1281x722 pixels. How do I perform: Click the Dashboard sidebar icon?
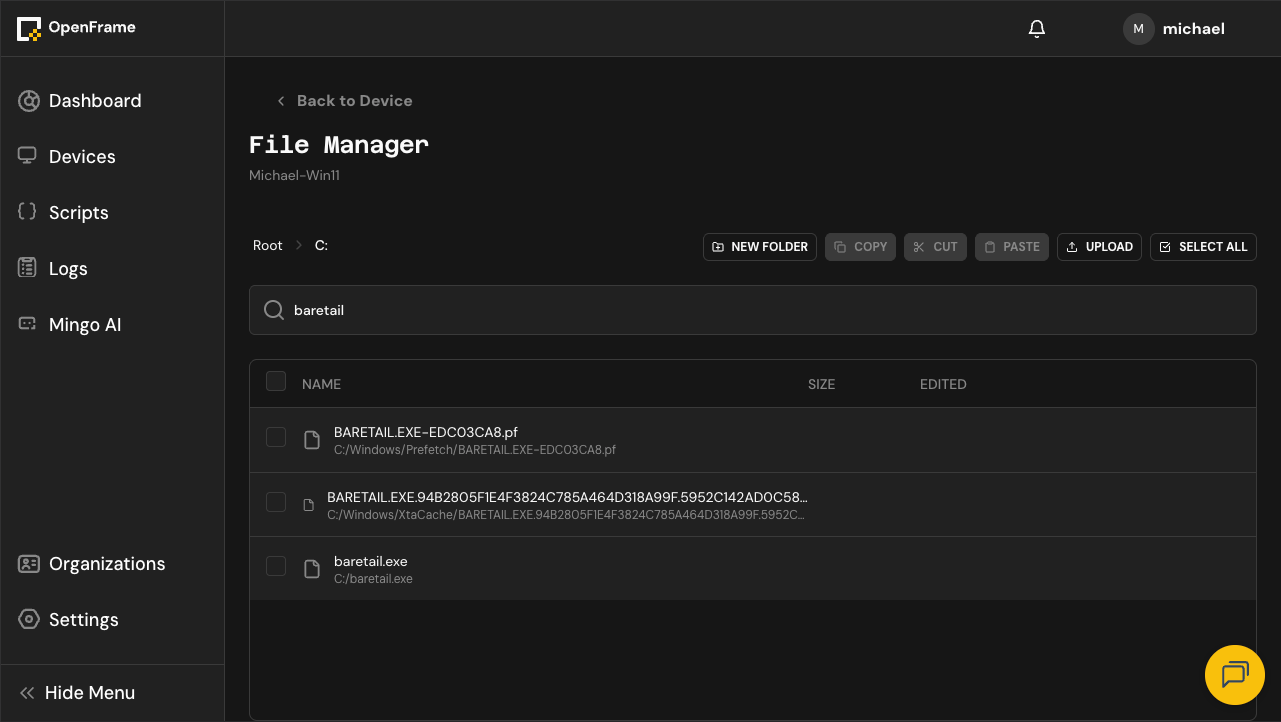[29, 101]
